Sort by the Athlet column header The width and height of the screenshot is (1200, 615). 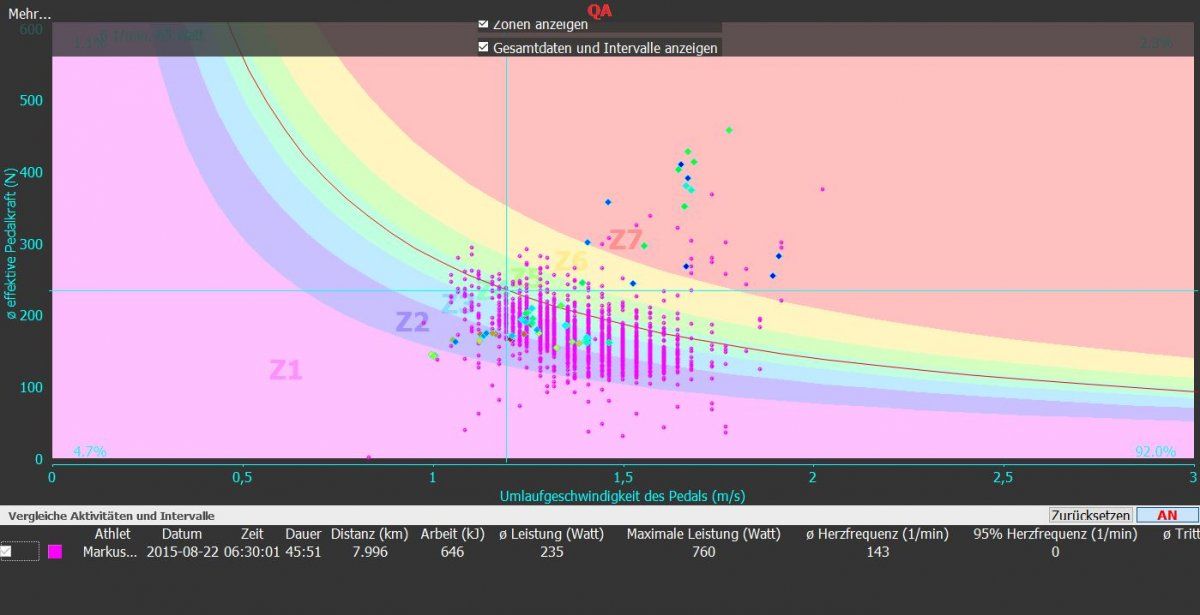coord(112,534)
